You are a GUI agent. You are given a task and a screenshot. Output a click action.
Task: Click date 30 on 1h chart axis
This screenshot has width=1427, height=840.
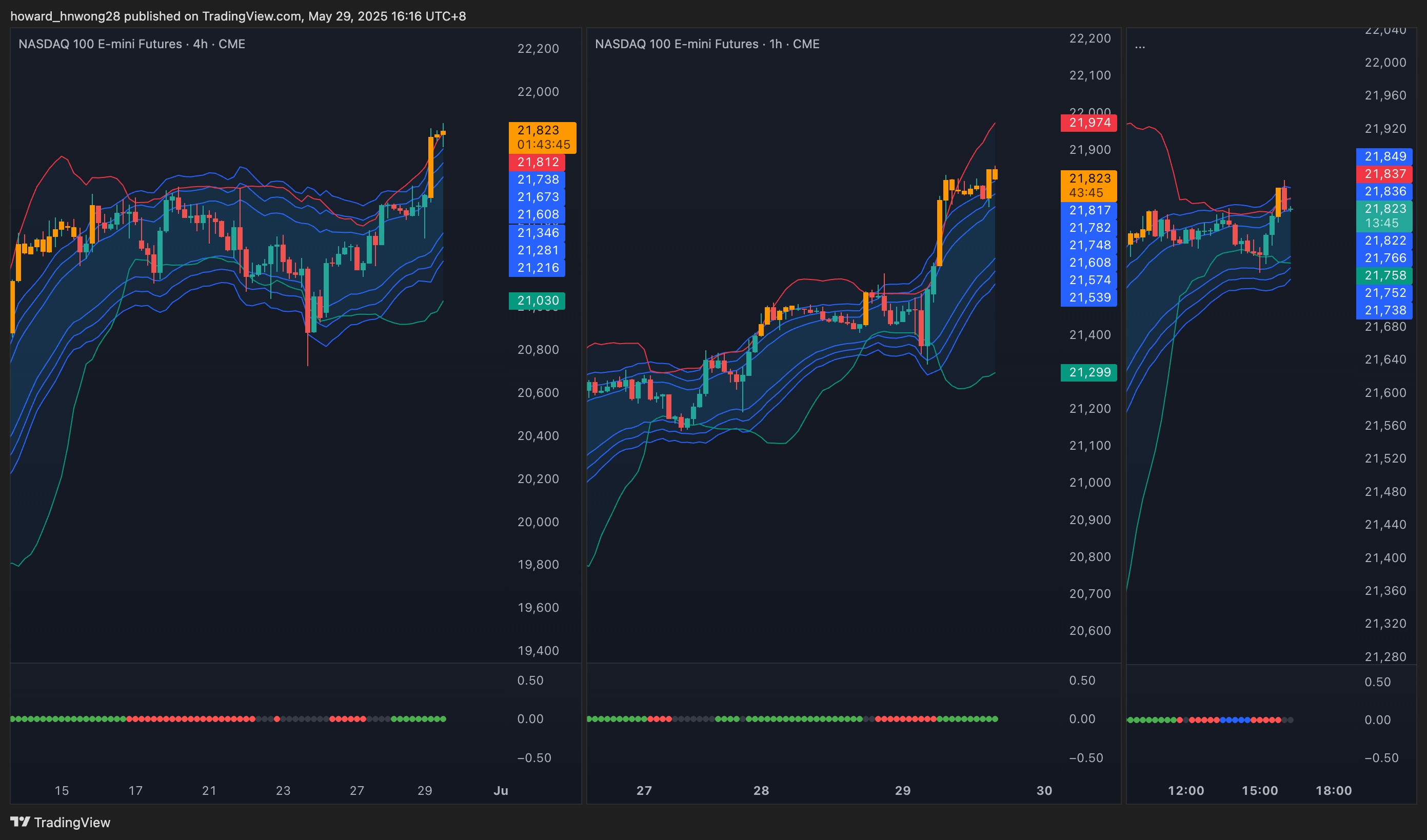[x=1044, y=791]
